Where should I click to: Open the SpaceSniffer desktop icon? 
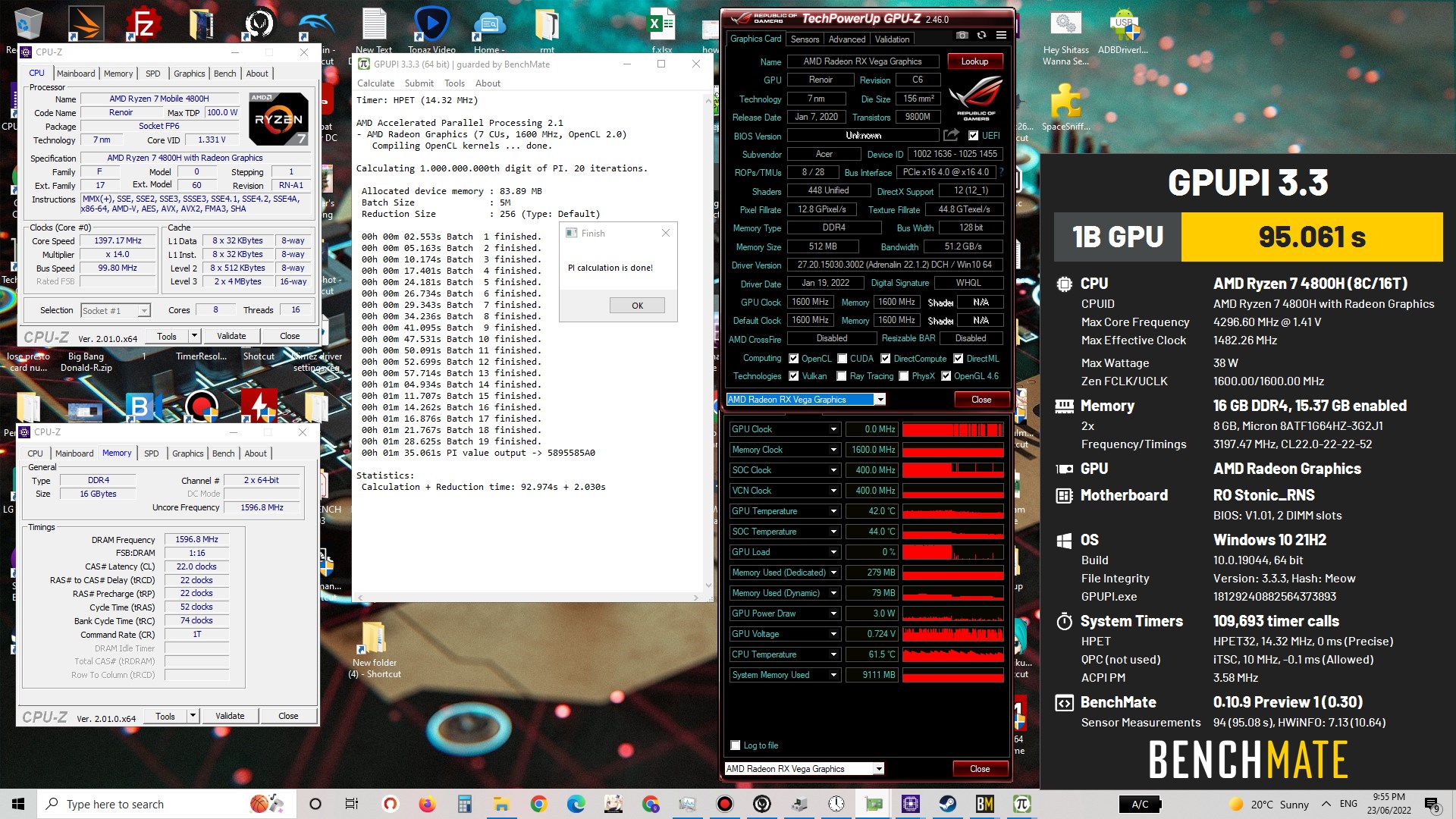coord(1065,106)
